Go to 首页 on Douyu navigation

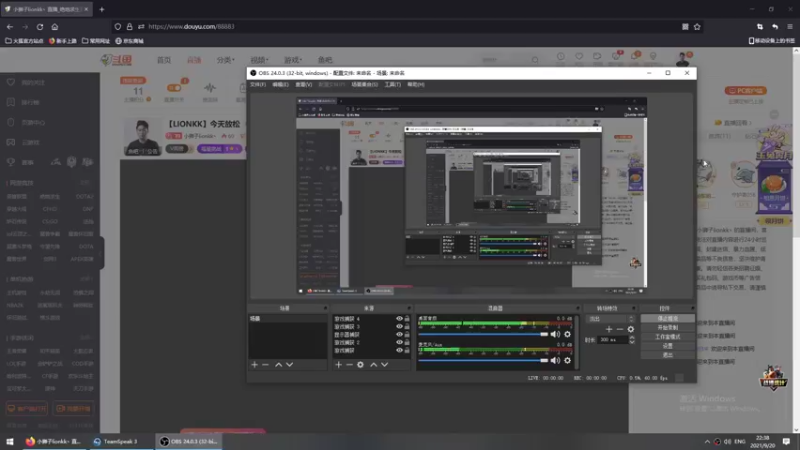[164, 60]
